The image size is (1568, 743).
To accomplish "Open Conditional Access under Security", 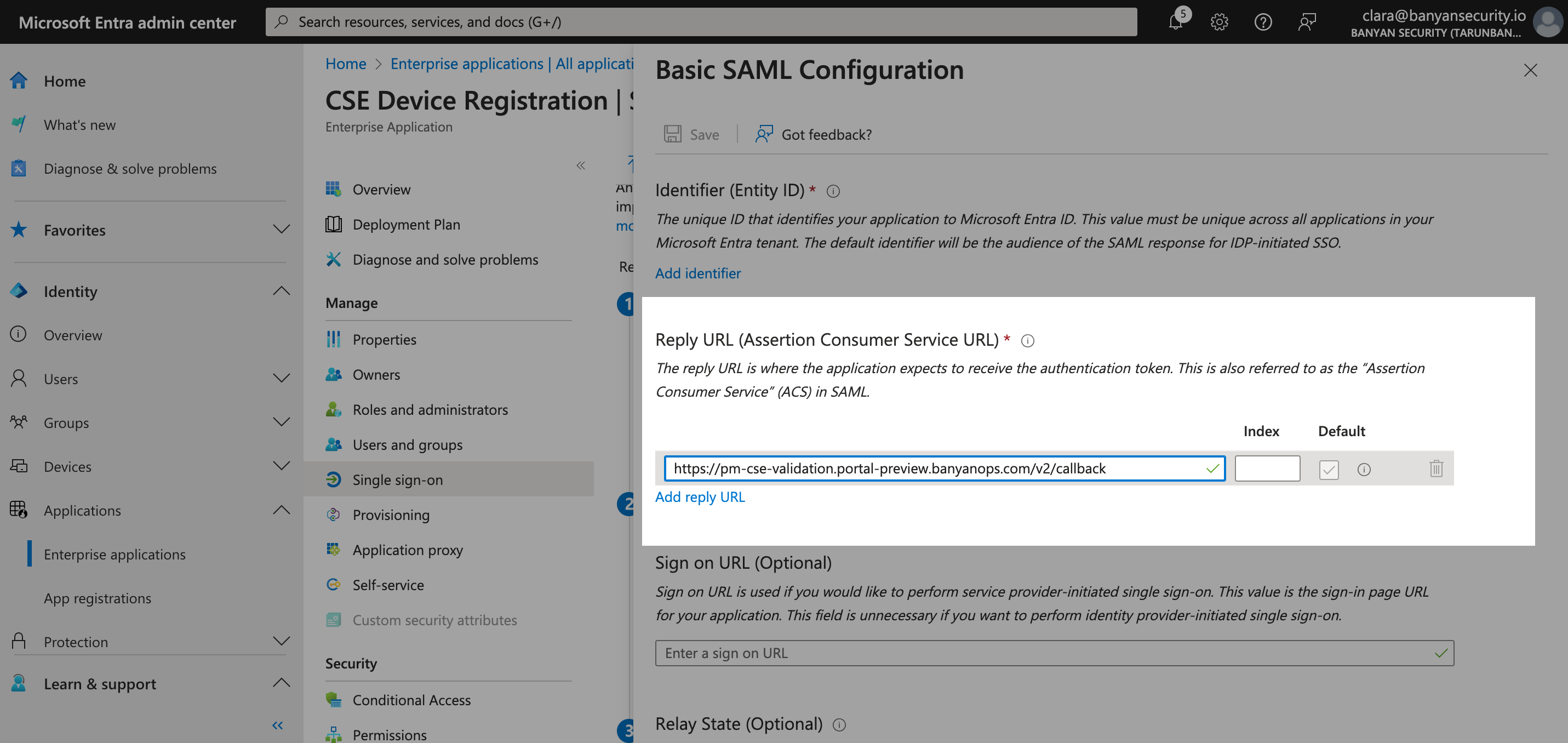I will [x=411, y=700].
